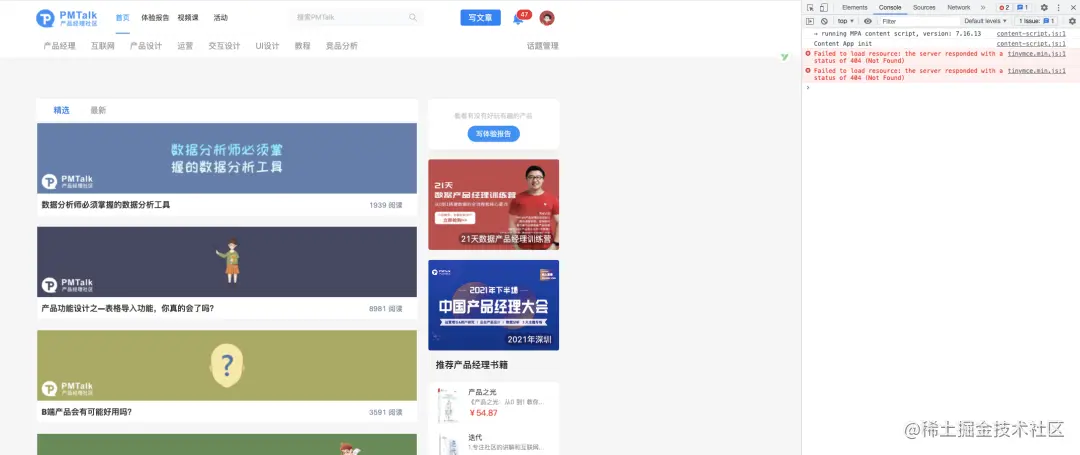Screen dimensions: 1080x455
Task: Open 体验报告 in top navigation
Action: pos(155,18)
